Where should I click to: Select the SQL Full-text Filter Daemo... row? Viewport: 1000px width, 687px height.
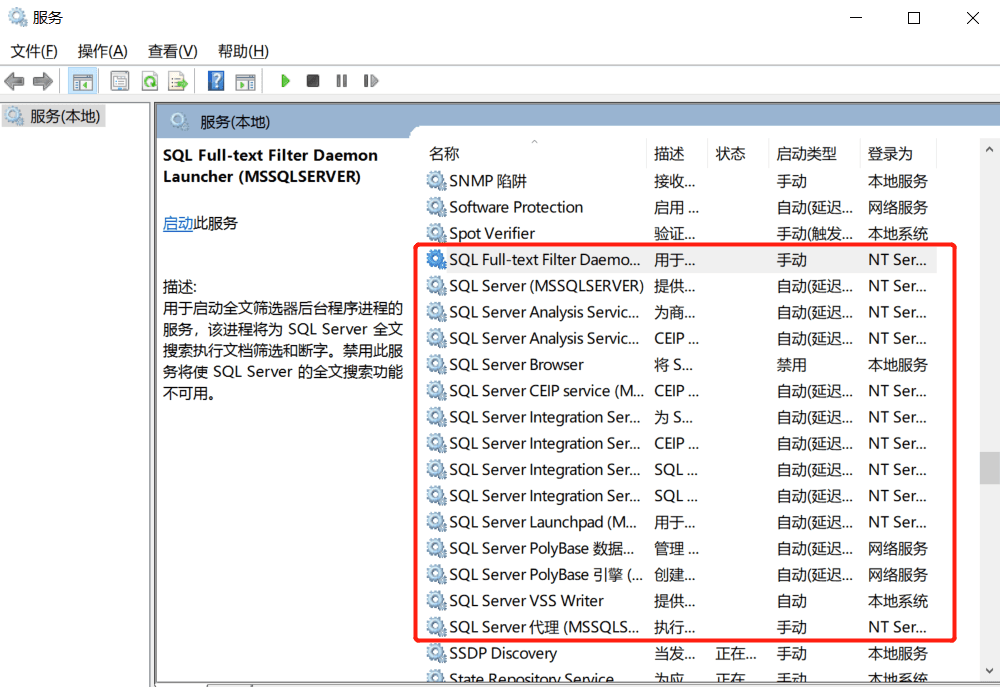[x=680, y=260]
